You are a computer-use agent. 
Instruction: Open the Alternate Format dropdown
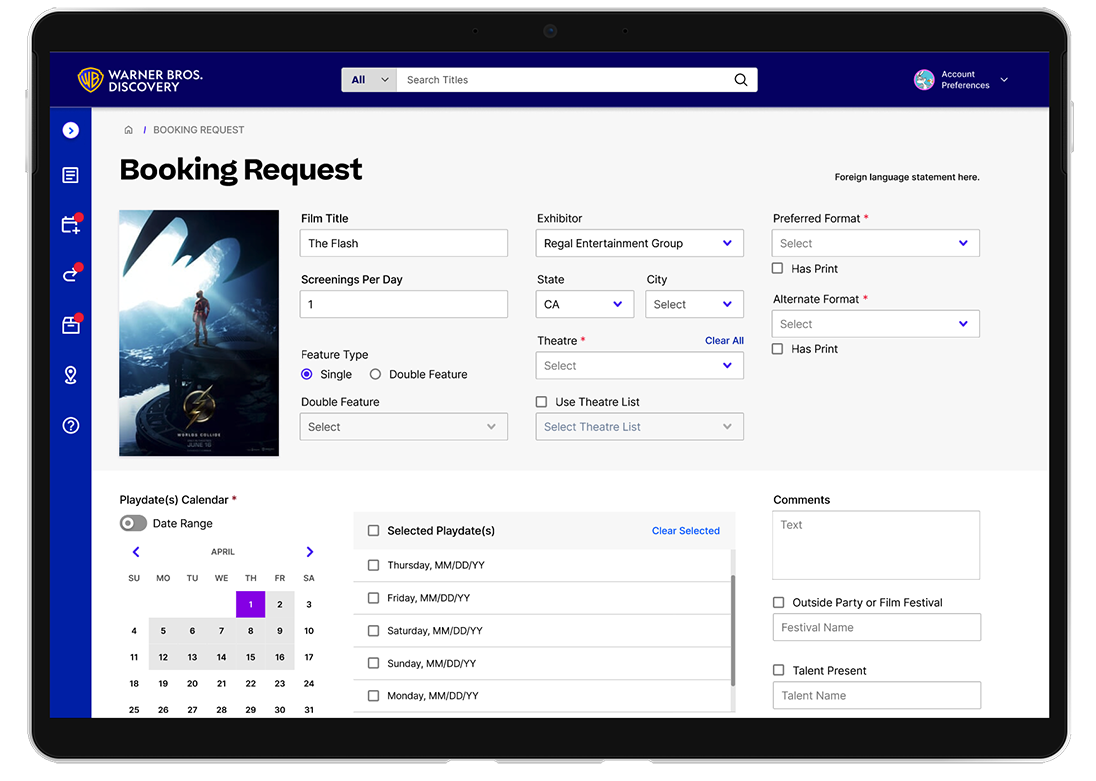pos(876,324)
